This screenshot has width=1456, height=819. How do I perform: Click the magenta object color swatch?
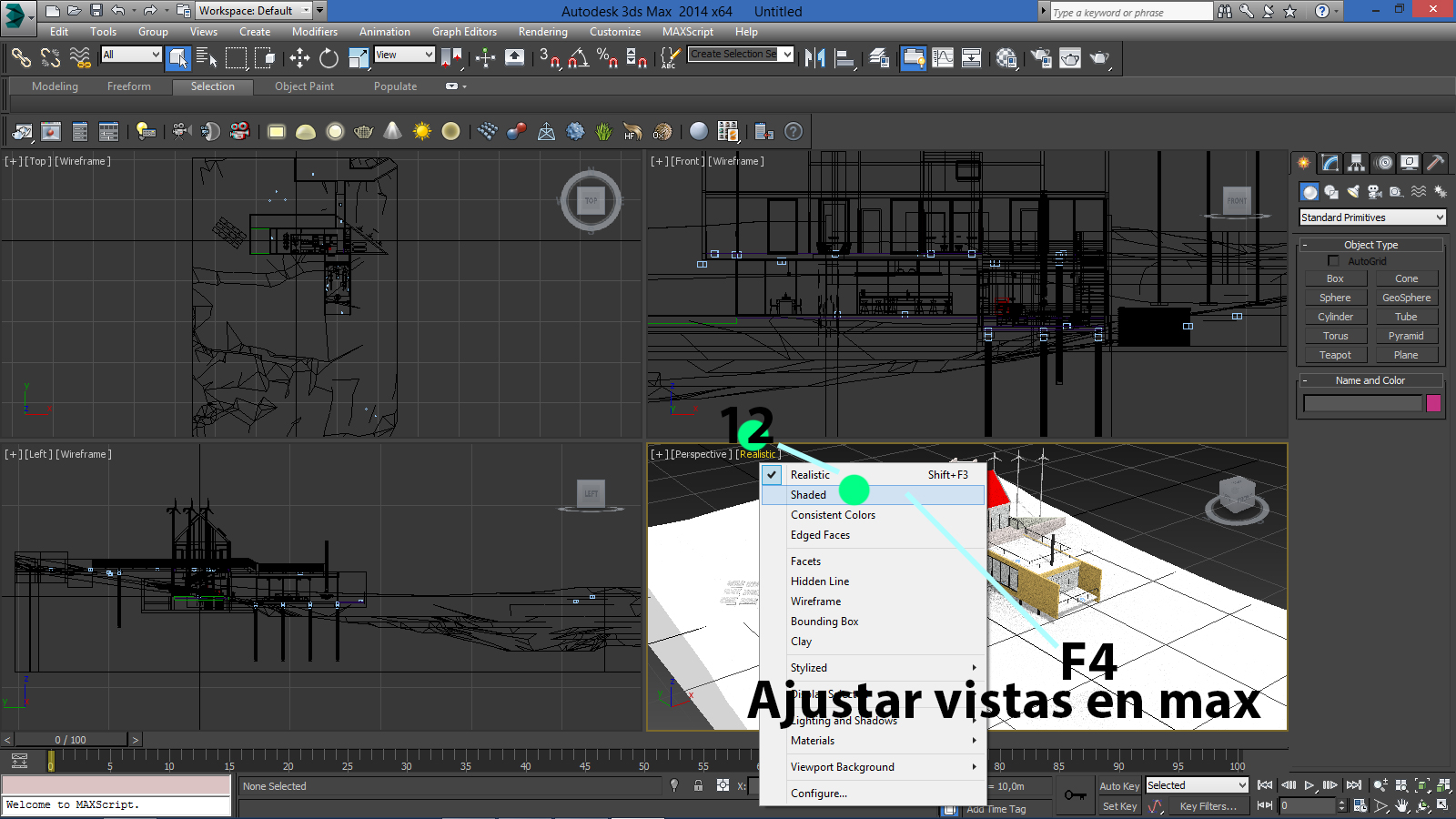[x=1433, y=403]
